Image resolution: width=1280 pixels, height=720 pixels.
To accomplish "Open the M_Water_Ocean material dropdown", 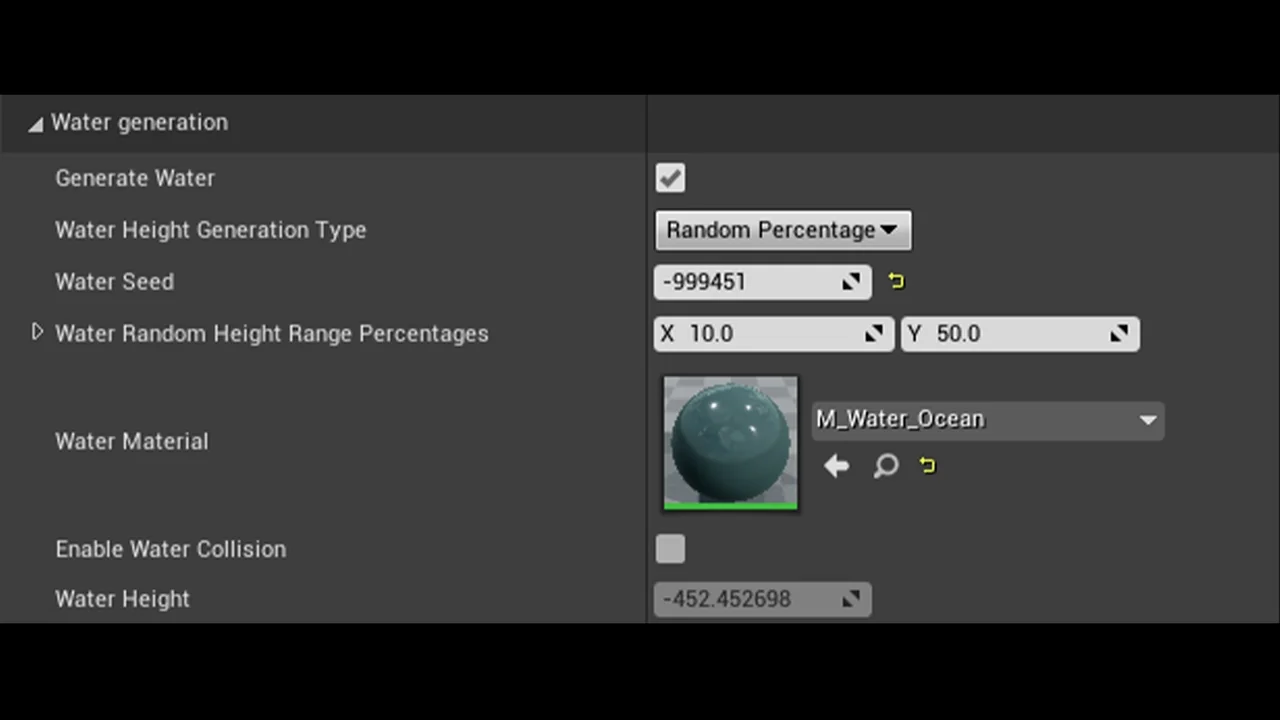I will 987,420.
